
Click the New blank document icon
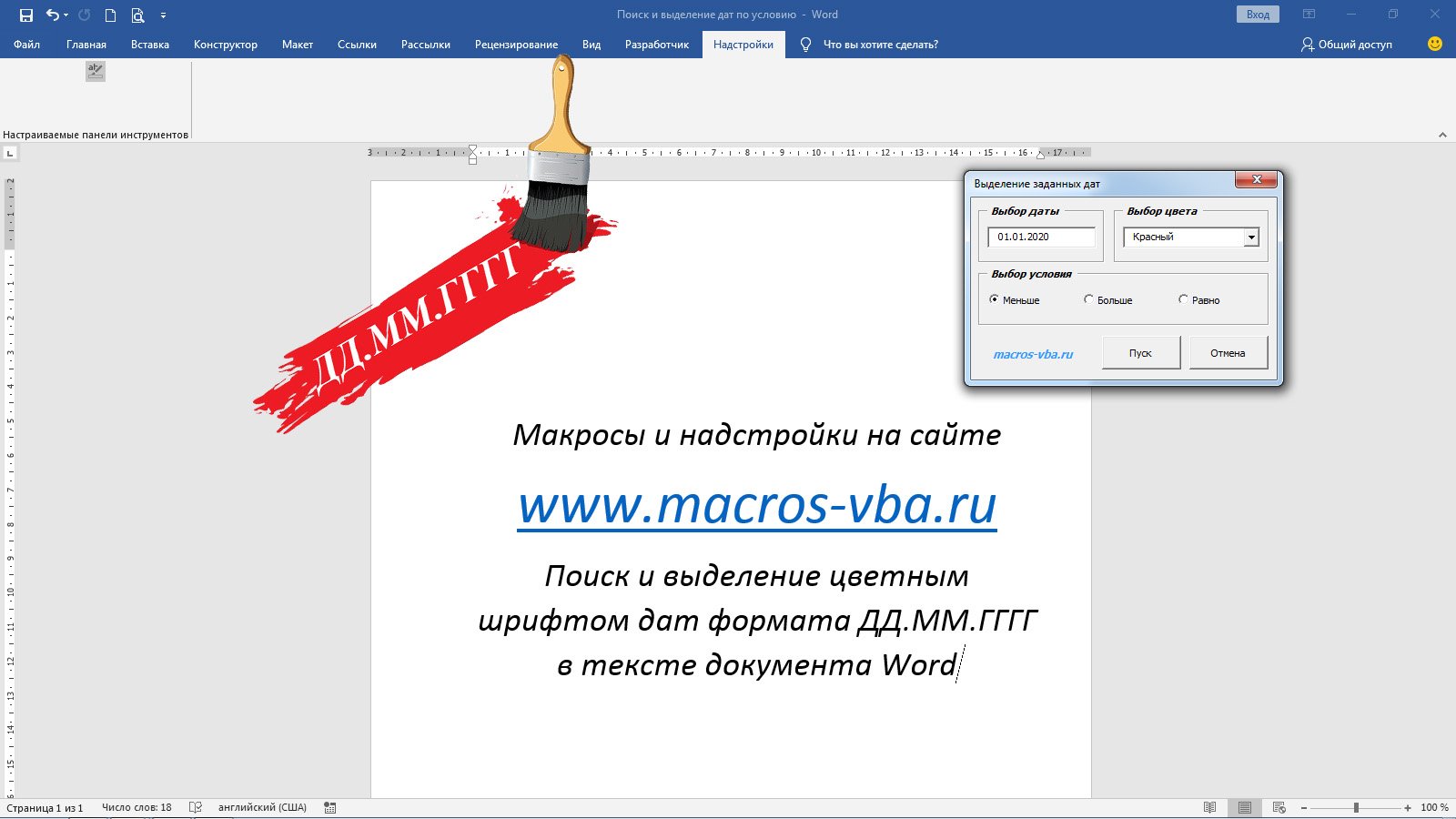click(x=110, y=15)
